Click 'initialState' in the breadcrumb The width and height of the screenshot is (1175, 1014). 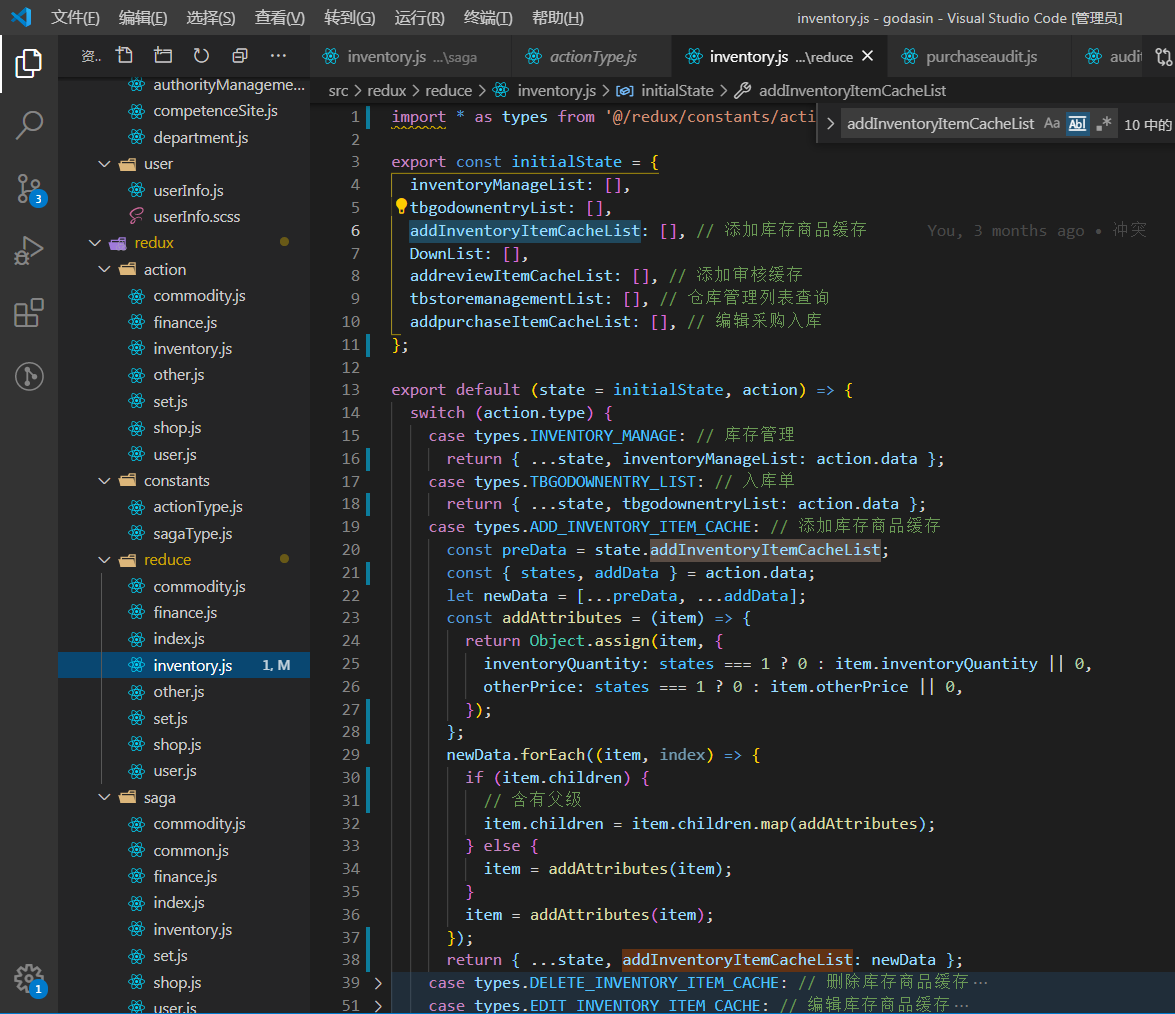(x=677, y=91)
